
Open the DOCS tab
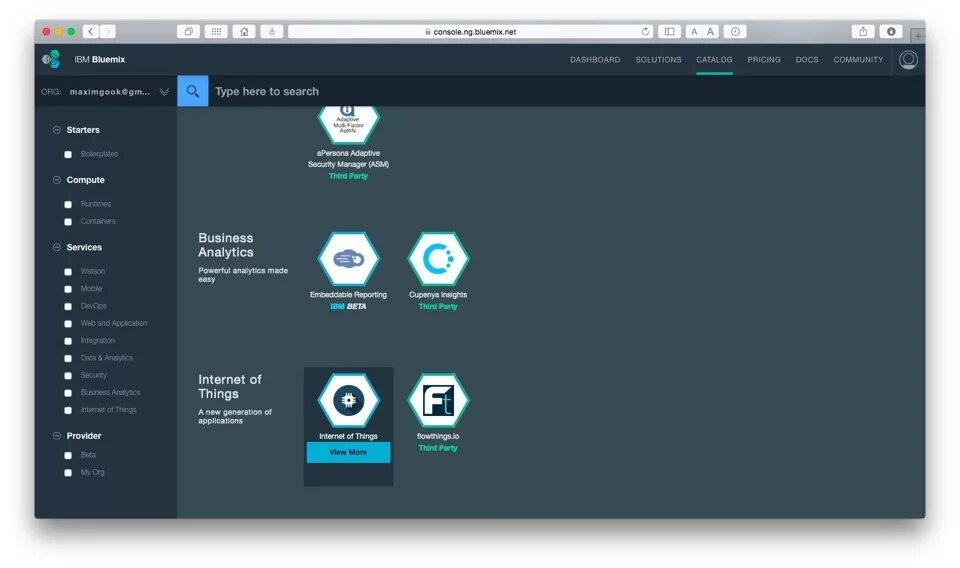(x=807, y=59)
